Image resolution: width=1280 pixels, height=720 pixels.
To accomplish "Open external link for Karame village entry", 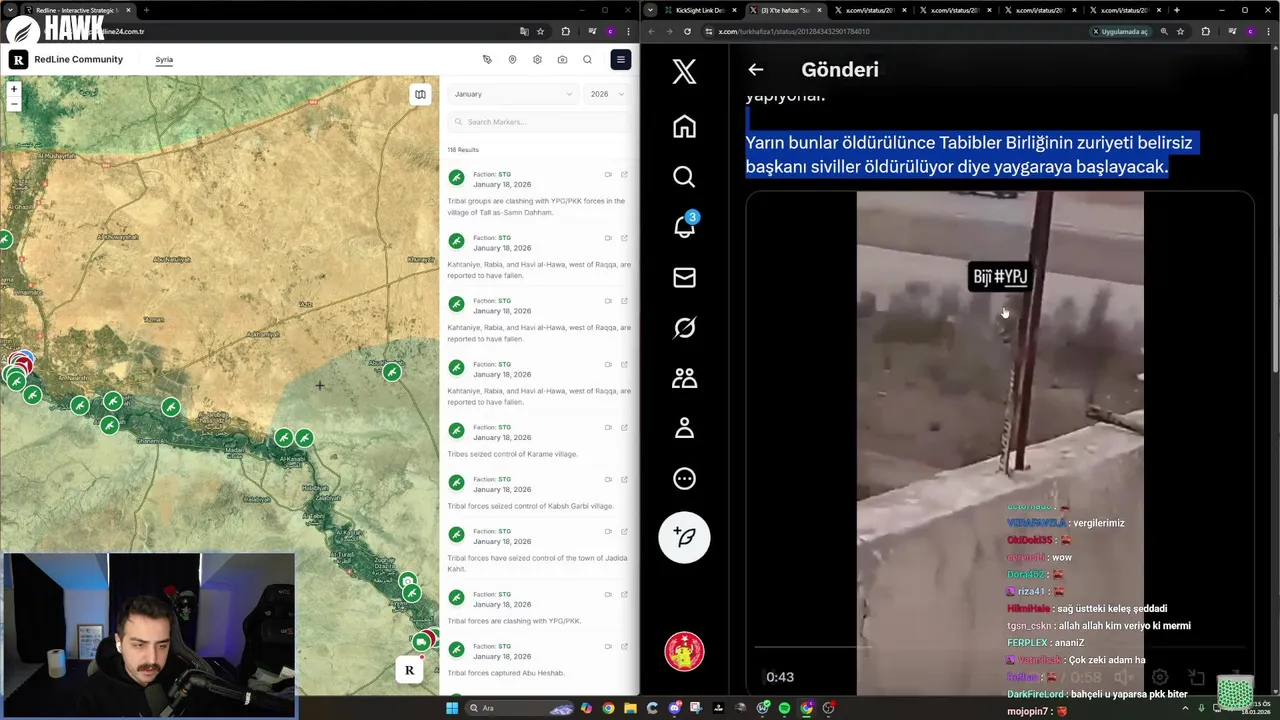I will (x=624, y=427).
